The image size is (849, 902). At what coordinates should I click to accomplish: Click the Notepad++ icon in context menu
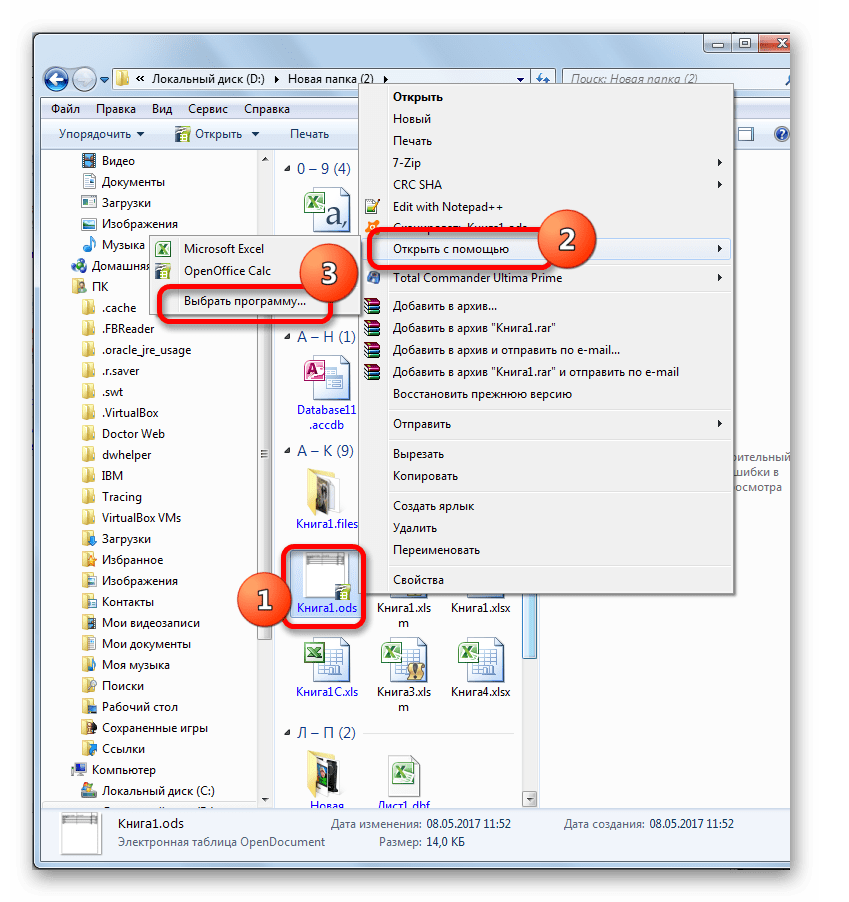coord(373,206)
